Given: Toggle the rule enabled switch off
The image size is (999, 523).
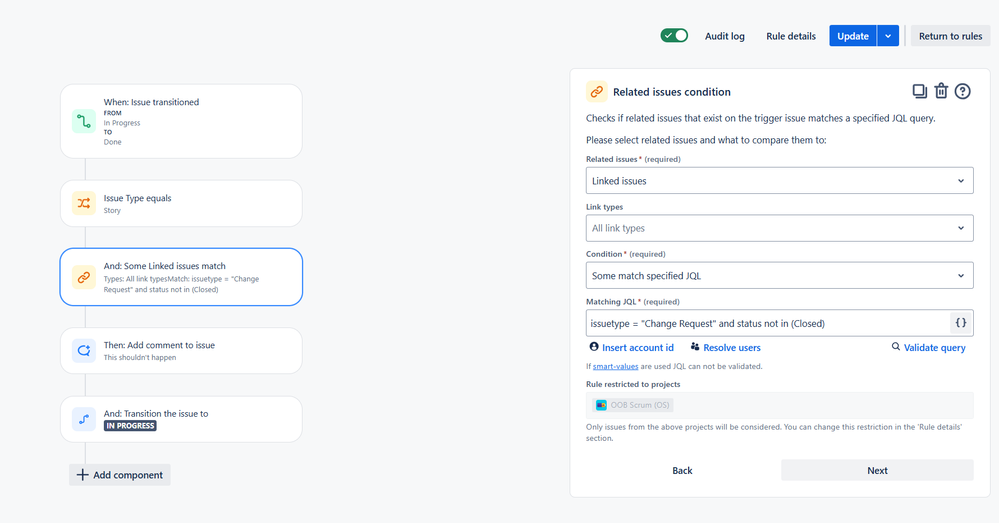Looking at the screenshot, I should click(674, 36).
